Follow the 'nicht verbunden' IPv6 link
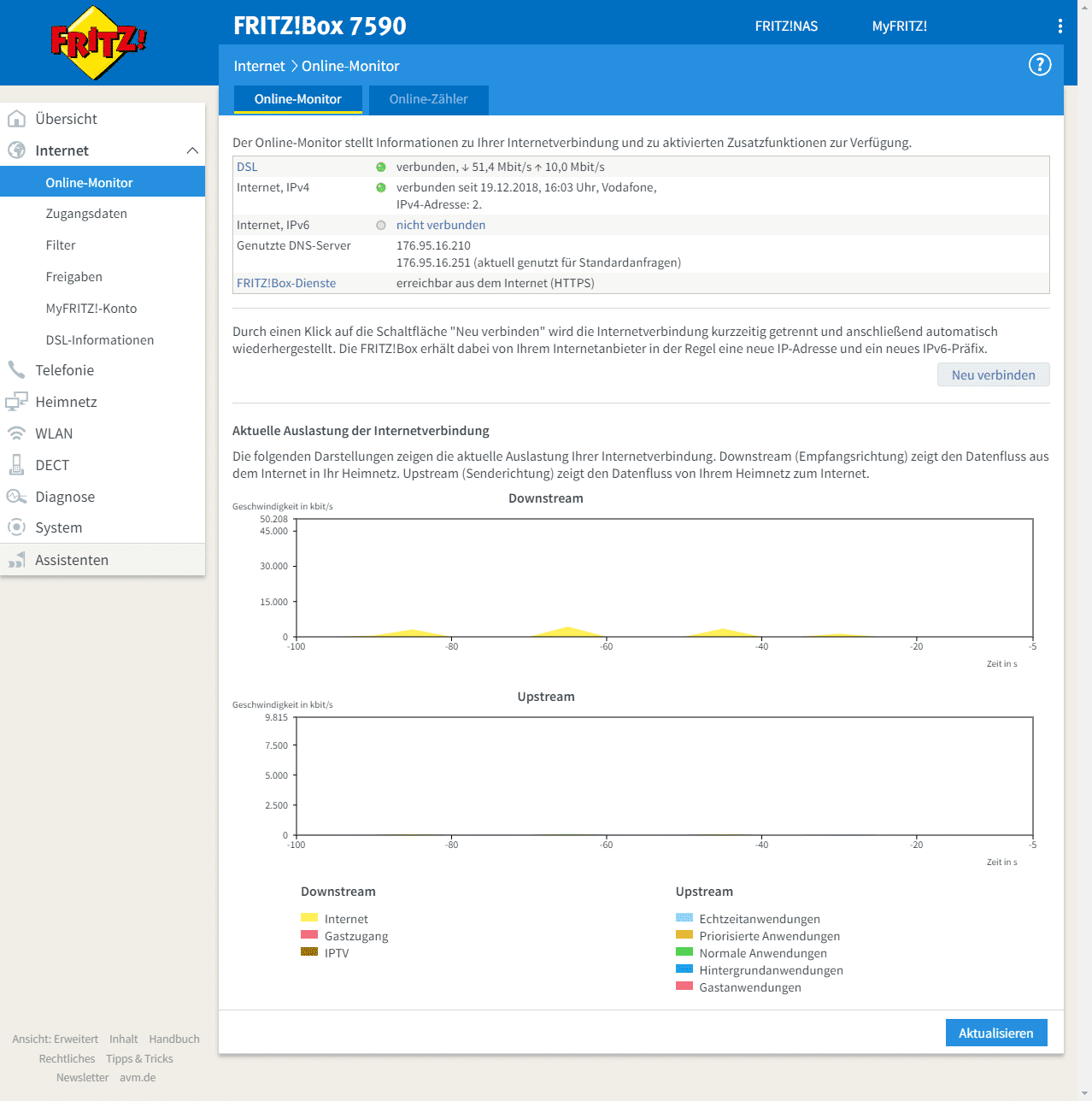Screen dimensions: 1092x1101 pos(440,225)
